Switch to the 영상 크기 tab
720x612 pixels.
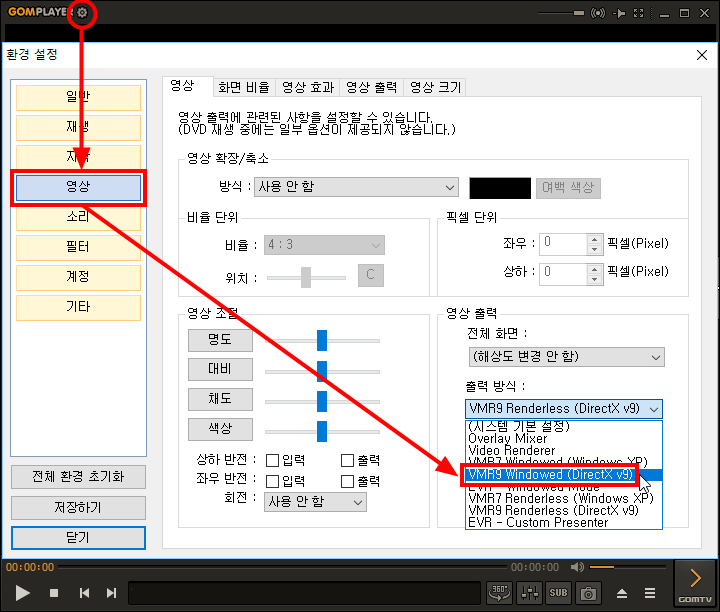tap(435, 87)
